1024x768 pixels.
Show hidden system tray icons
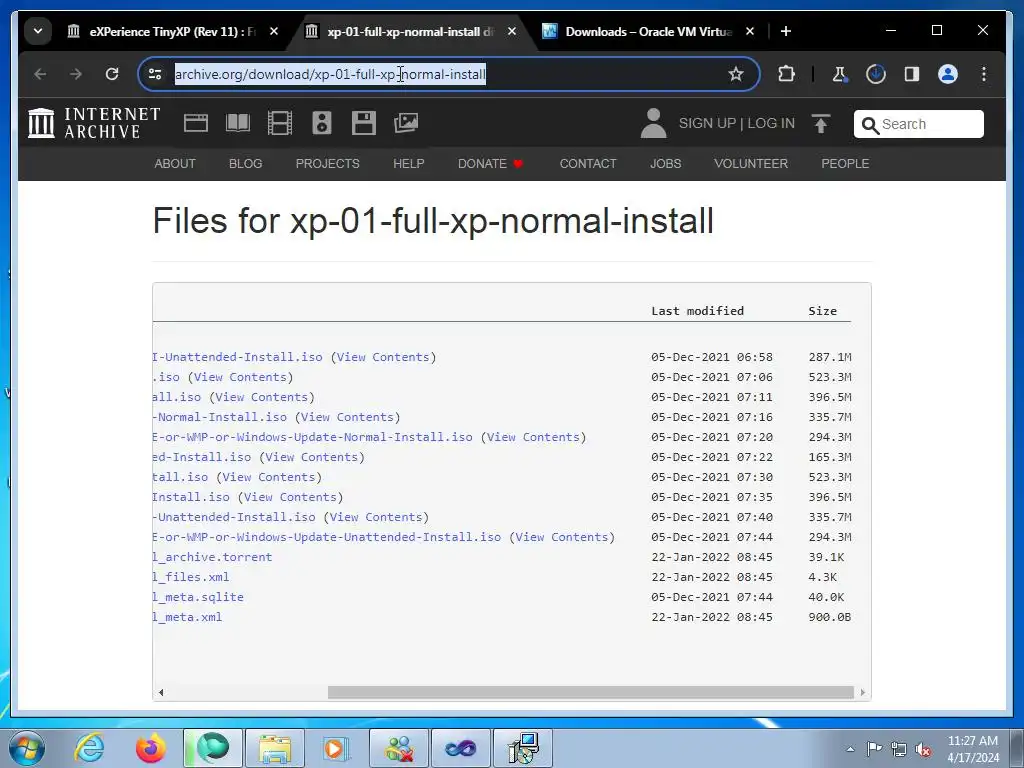(x=850, y=749)
